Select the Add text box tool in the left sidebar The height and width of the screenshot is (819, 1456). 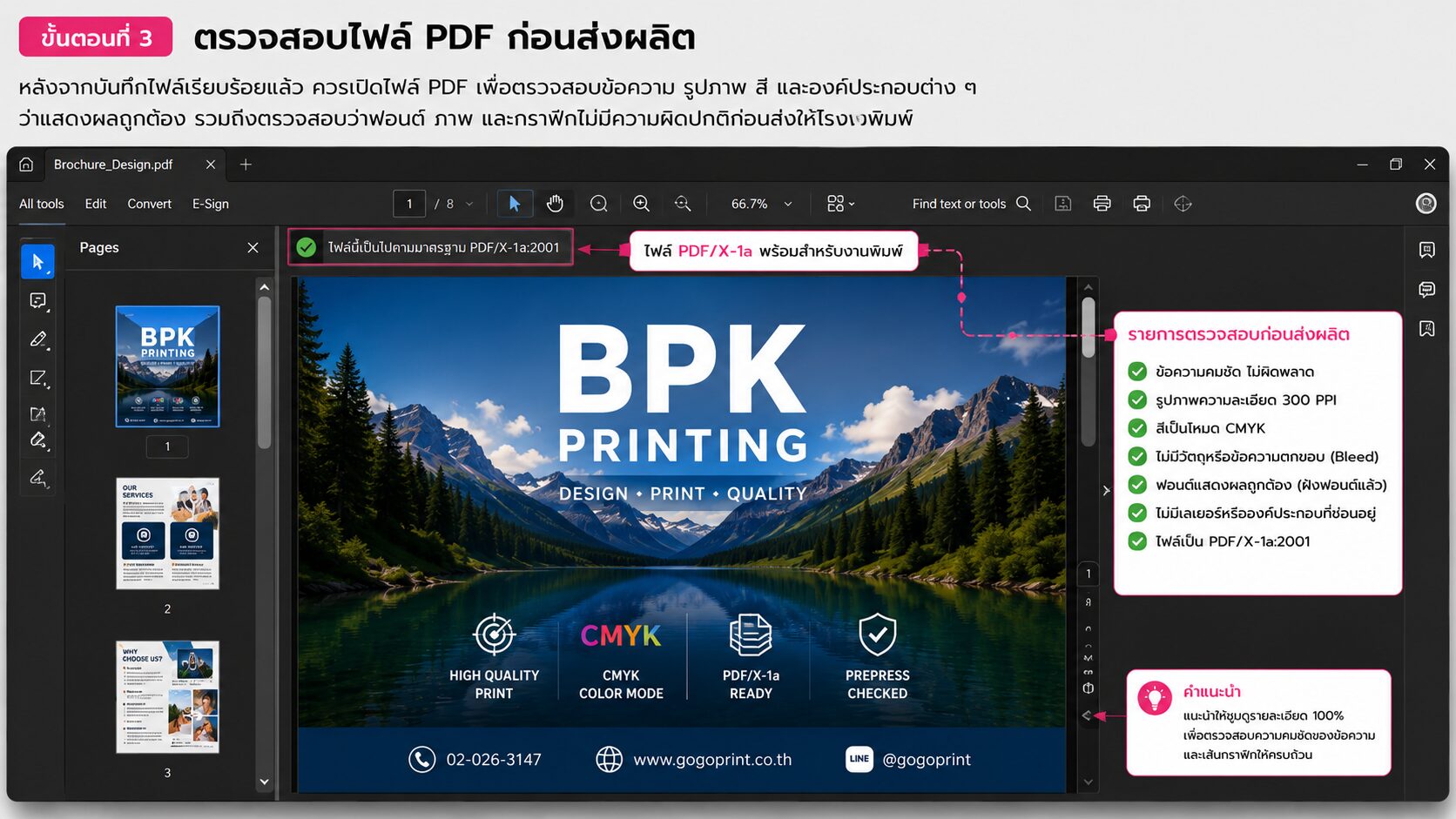point(37,413)
